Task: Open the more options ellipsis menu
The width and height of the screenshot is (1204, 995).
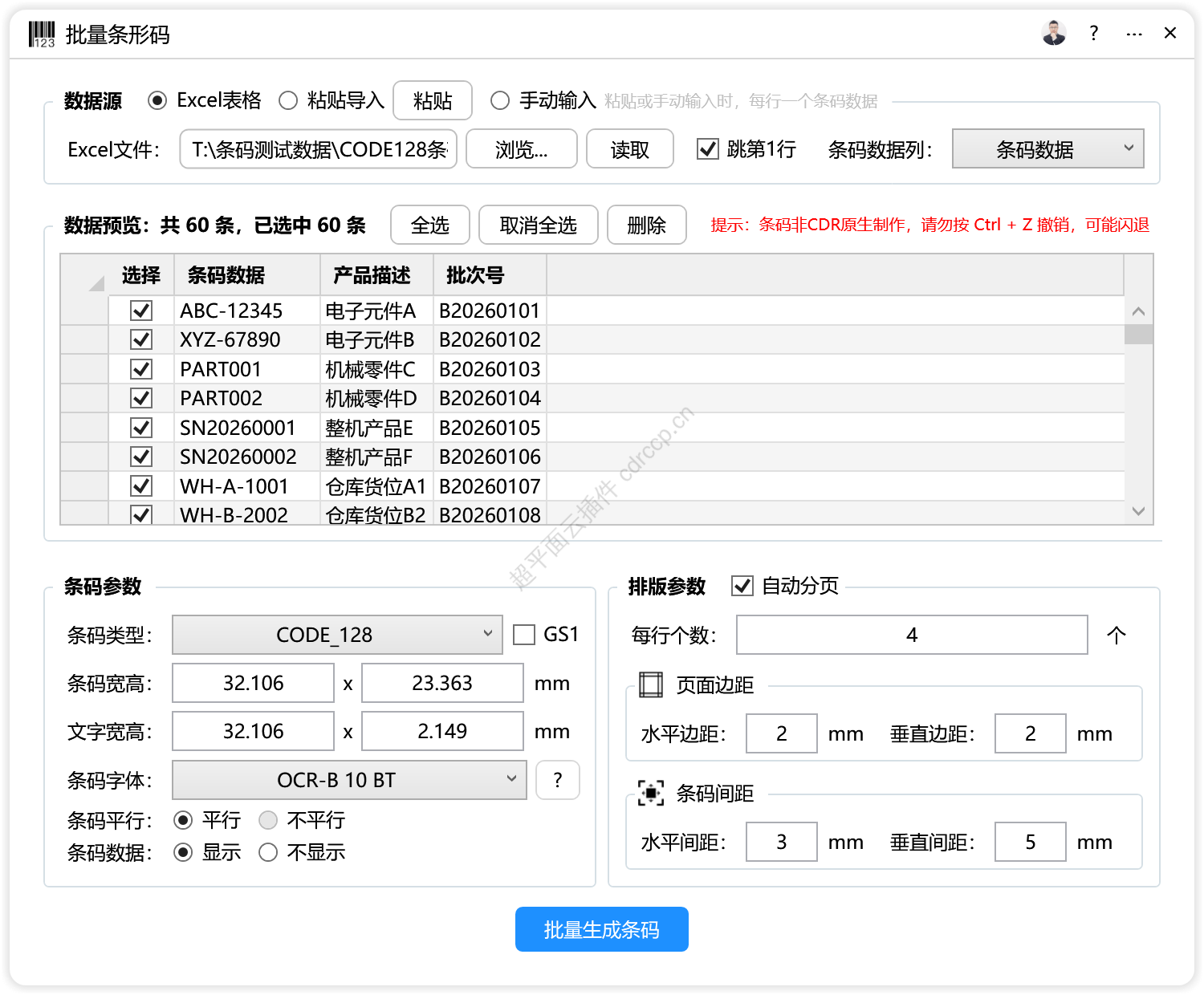Action: pyautogui.click(x=1134, y=34)
